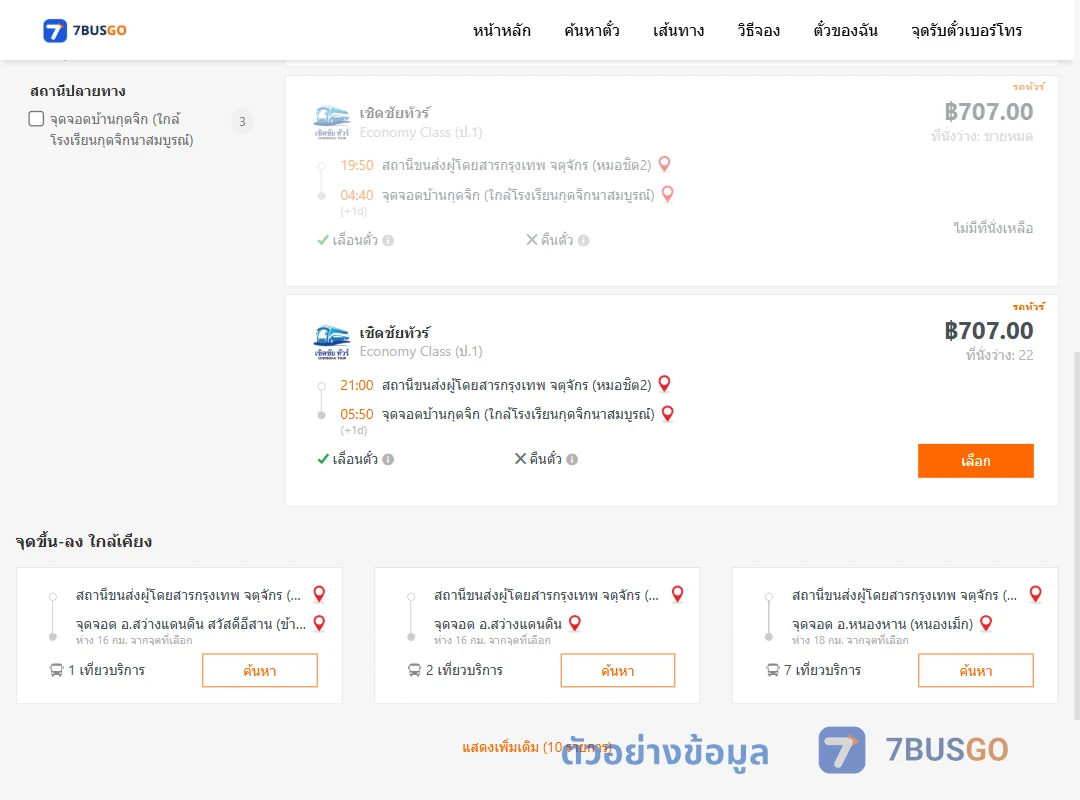Show map pin for 04:40 arrival stop

(667, 194)
